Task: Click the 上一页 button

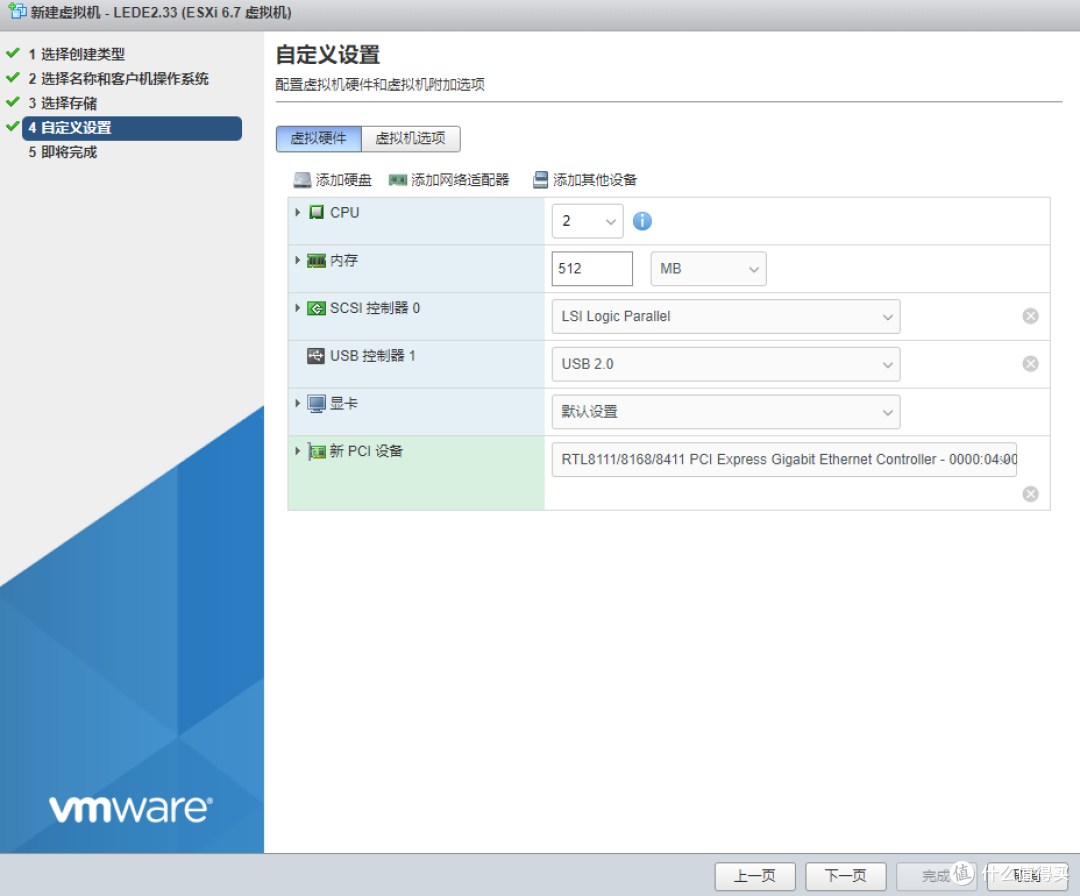Action: [754, 875]
